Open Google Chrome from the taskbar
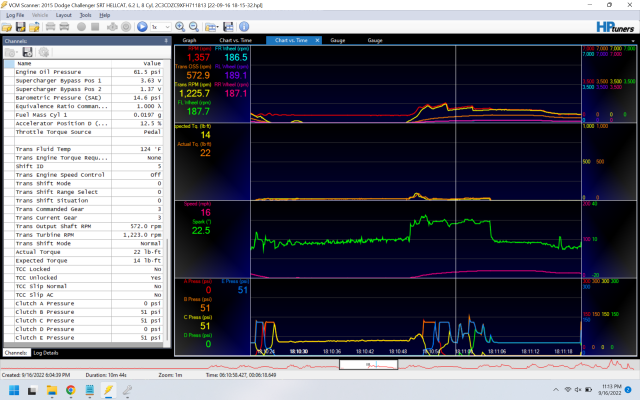The image size is (640, 400). 71,390
